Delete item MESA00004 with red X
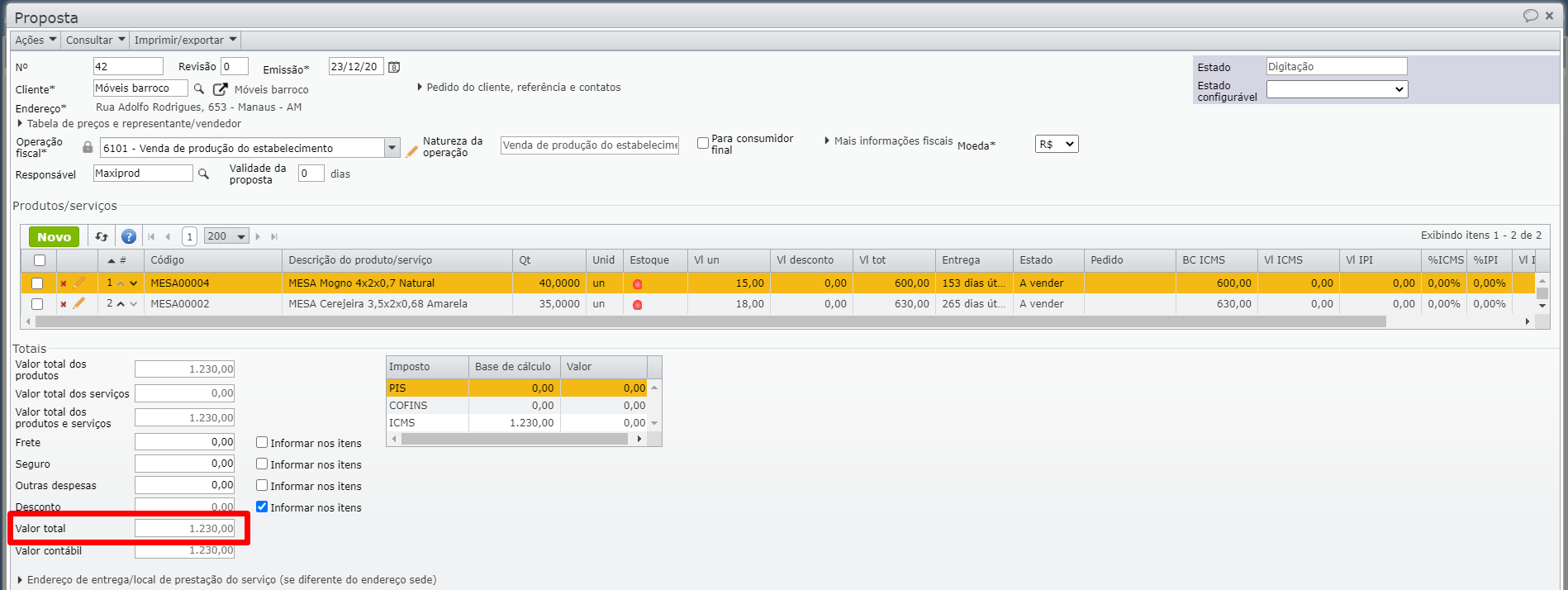The height and width of the screenshot is (590, 1568). tap(64, 283)
